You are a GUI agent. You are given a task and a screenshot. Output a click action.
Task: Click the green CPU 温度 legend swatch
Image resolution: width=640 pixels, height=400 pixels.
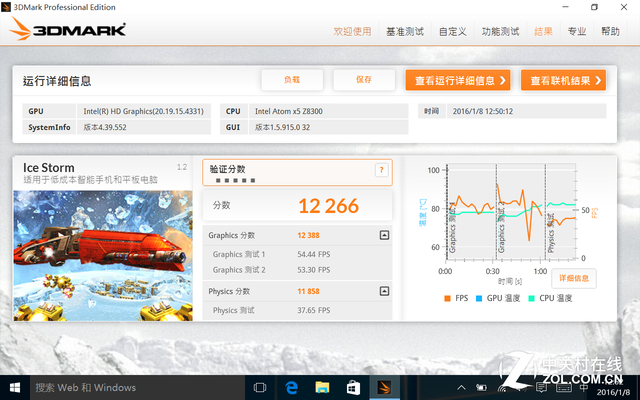coord(531,298)
